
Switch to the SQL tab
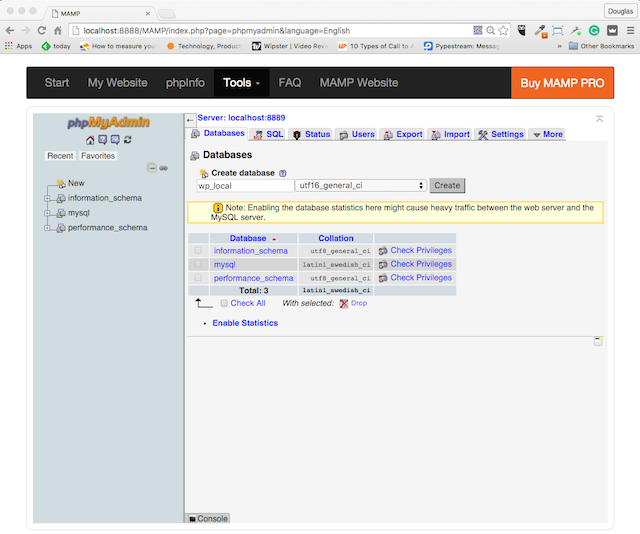click(x=268, y=134)
